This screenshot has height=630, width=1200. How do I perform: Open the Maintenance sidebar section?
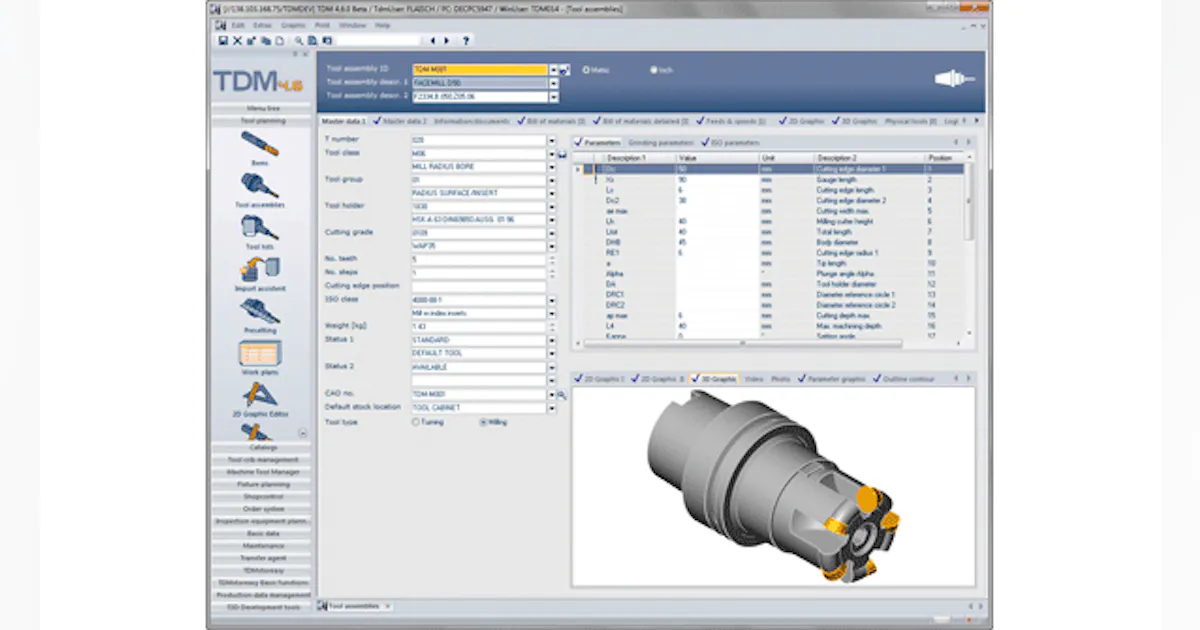[263, 545]
